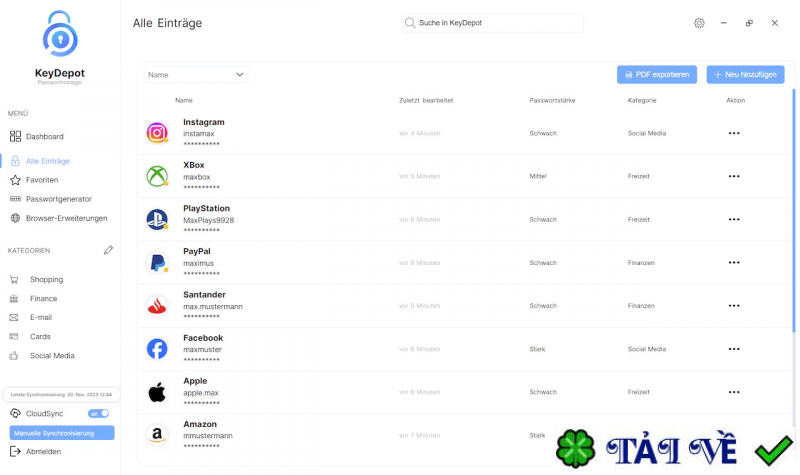Click the Kategorie column header

(642, 101)
